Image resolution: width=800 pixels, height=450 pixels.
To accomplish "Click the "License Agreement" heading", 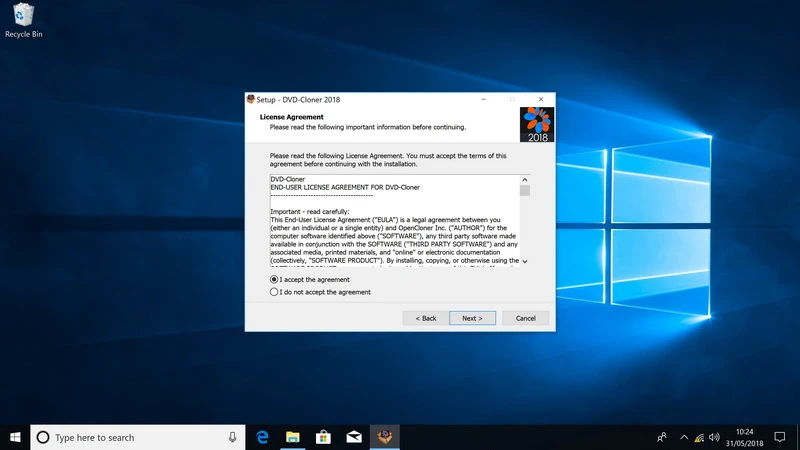I will (x=291, y=117).
